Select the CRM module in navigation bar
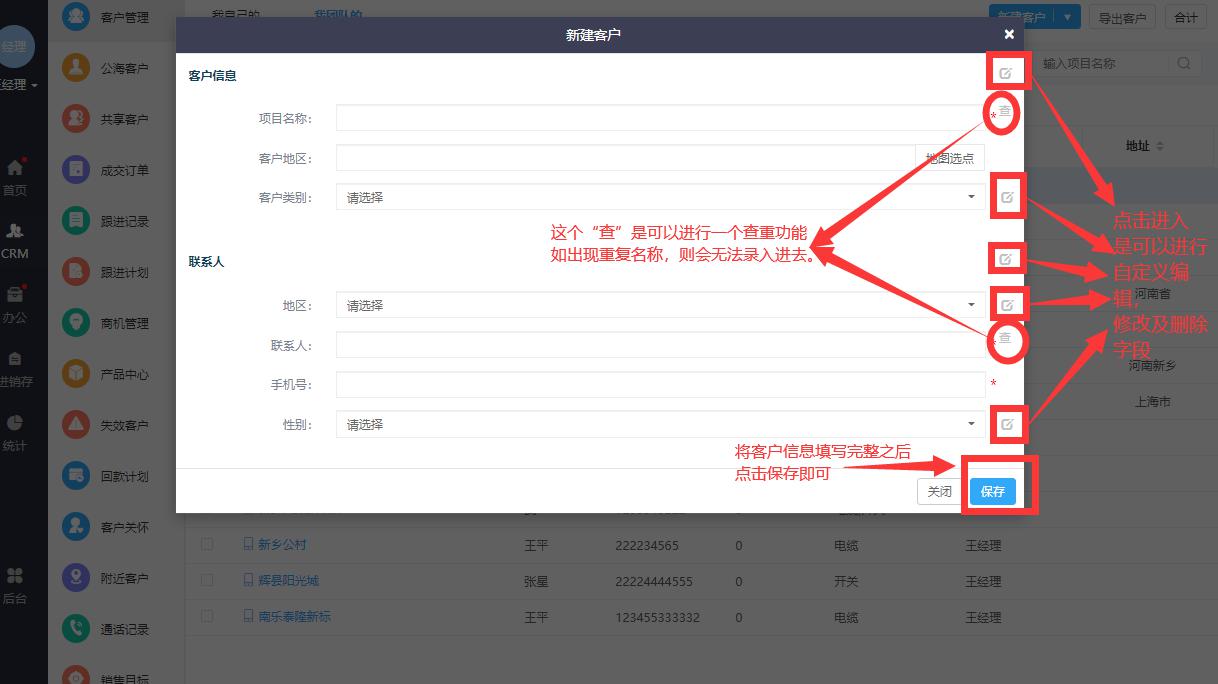The image size is (1218, 684). pos(14,241)
